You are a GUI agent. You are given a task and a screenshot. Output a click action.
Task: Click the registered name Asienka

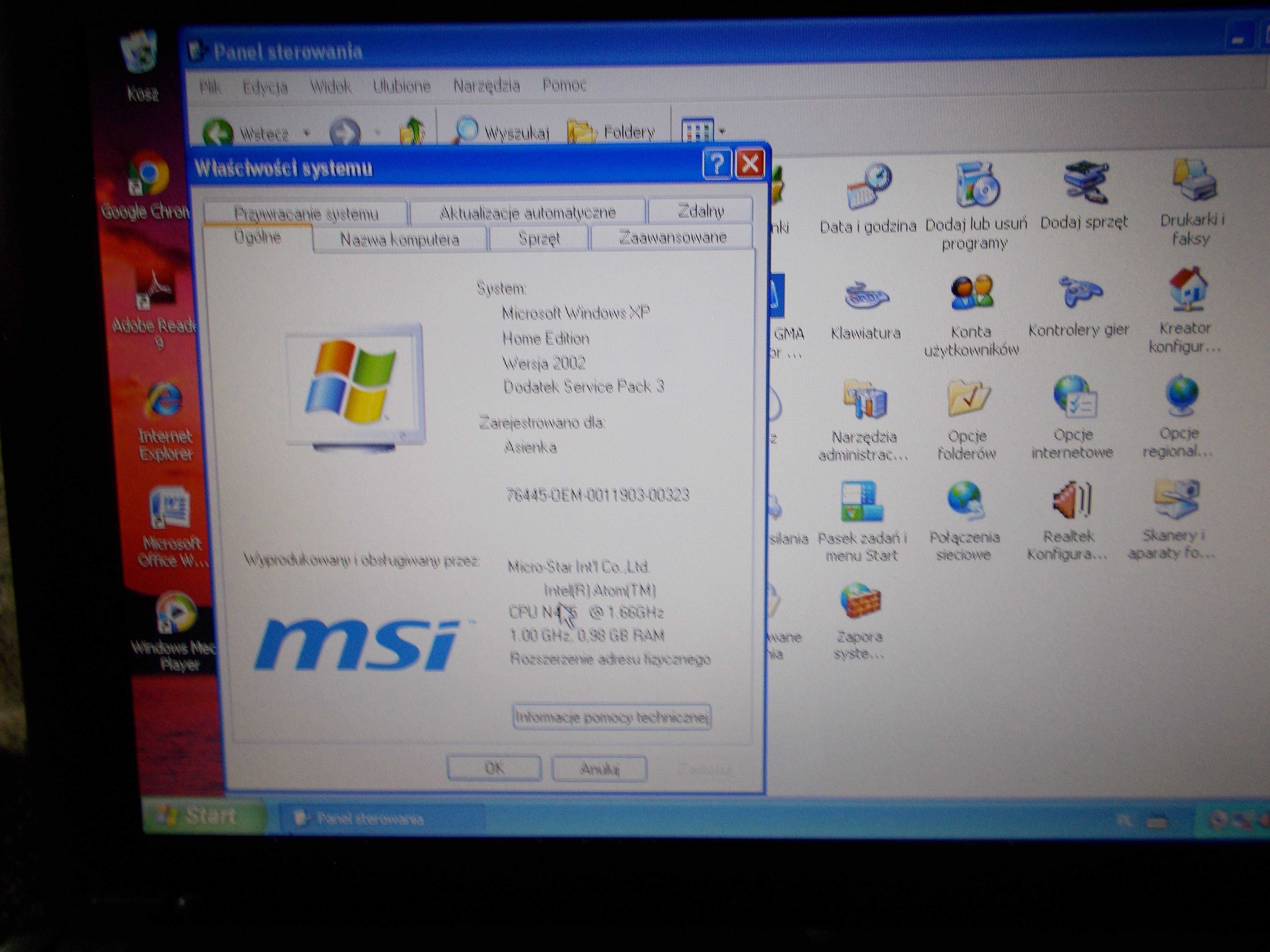(x=530, y=448)
